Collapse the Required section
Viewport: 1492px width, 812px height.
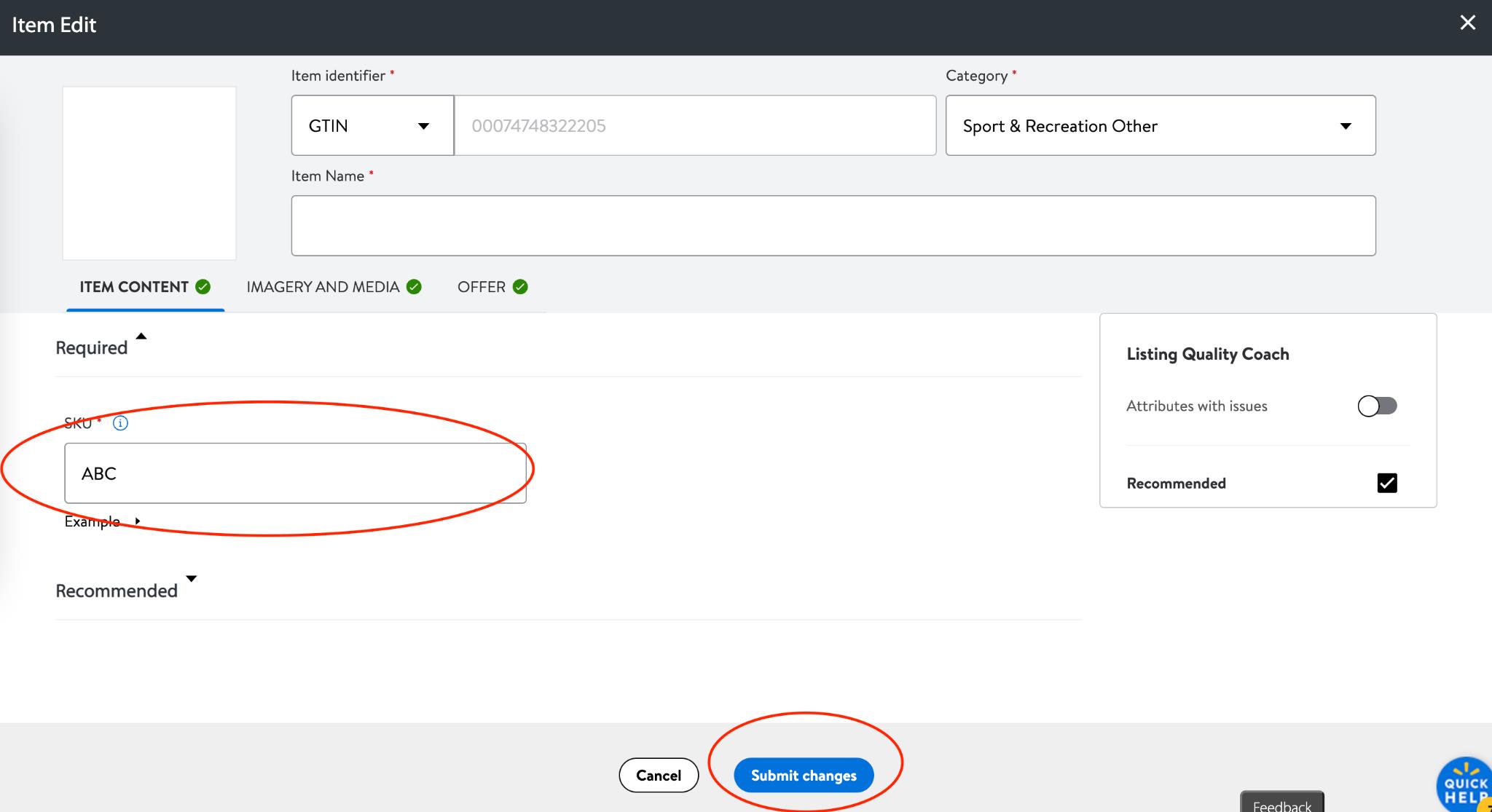[141, 336]
